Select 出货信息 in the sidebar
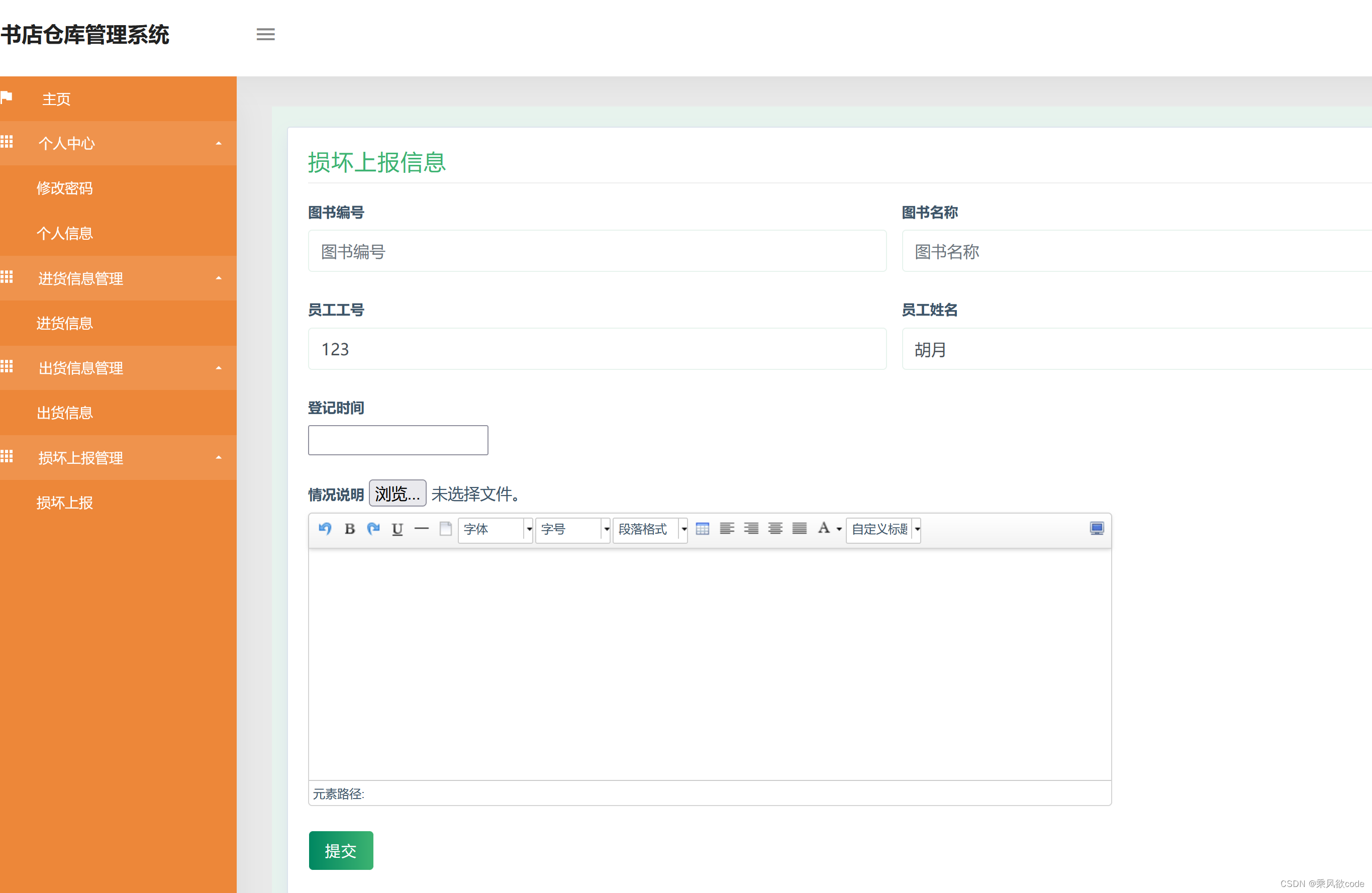This screenshot has width=1372, height=893. click(x=64, y=413)
